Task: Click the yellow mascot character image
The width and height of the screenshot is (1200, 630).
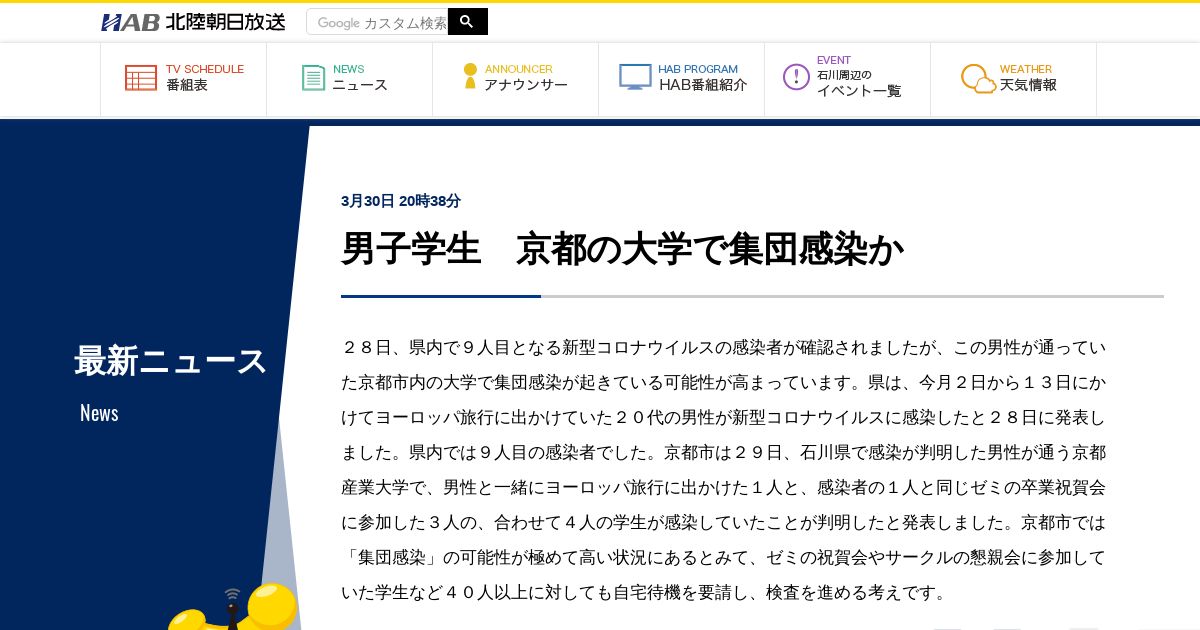Action: point(233,607)
